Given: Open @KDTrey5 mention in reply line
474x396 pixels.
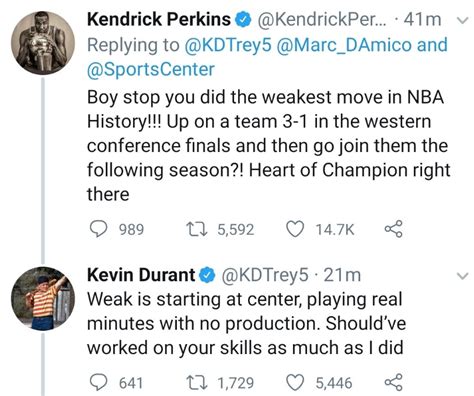Looking at the screenshot, I should point(228,45).
